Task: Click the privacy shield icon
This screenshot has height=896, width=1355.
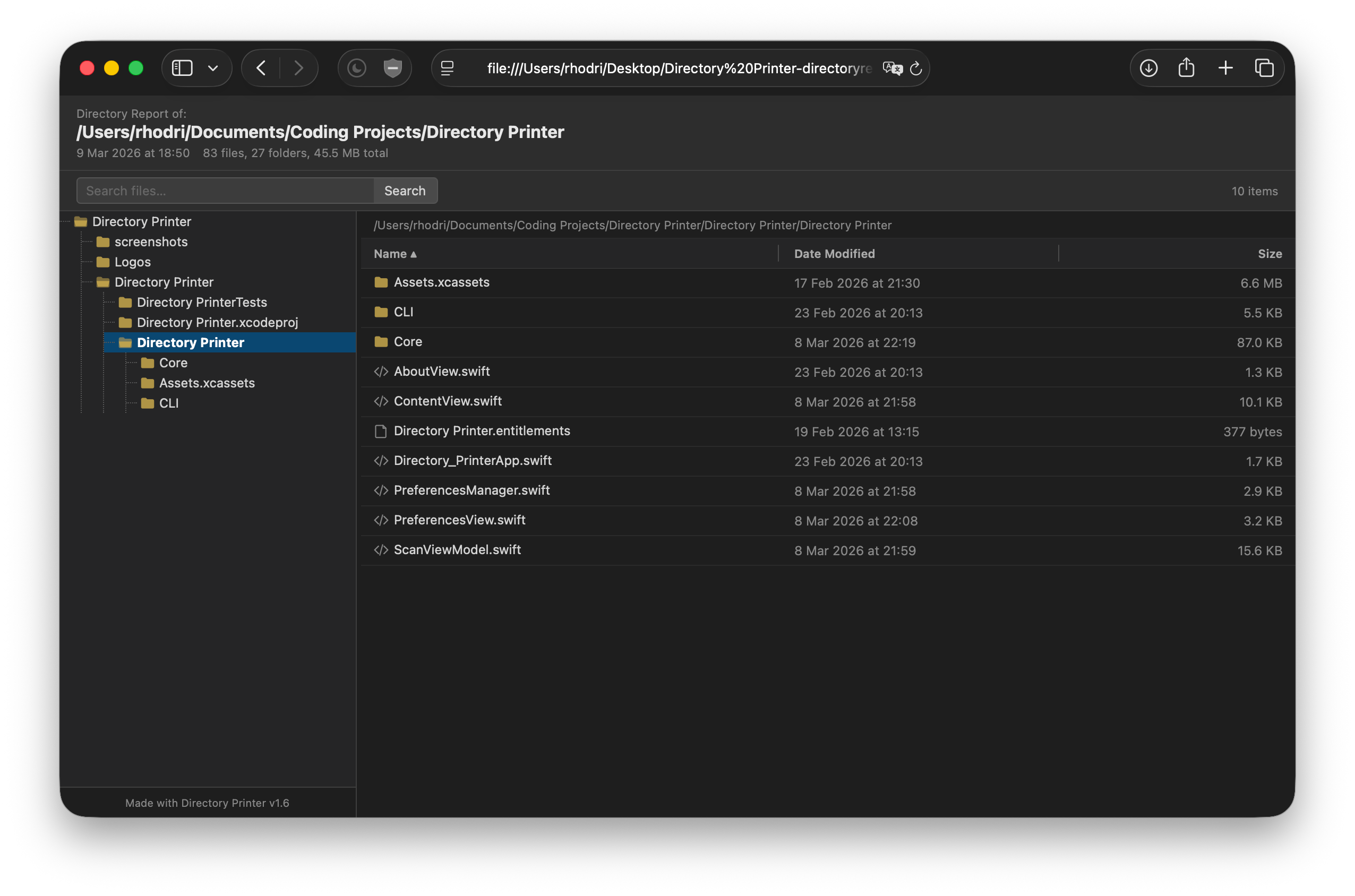Action: coord(392,68)
